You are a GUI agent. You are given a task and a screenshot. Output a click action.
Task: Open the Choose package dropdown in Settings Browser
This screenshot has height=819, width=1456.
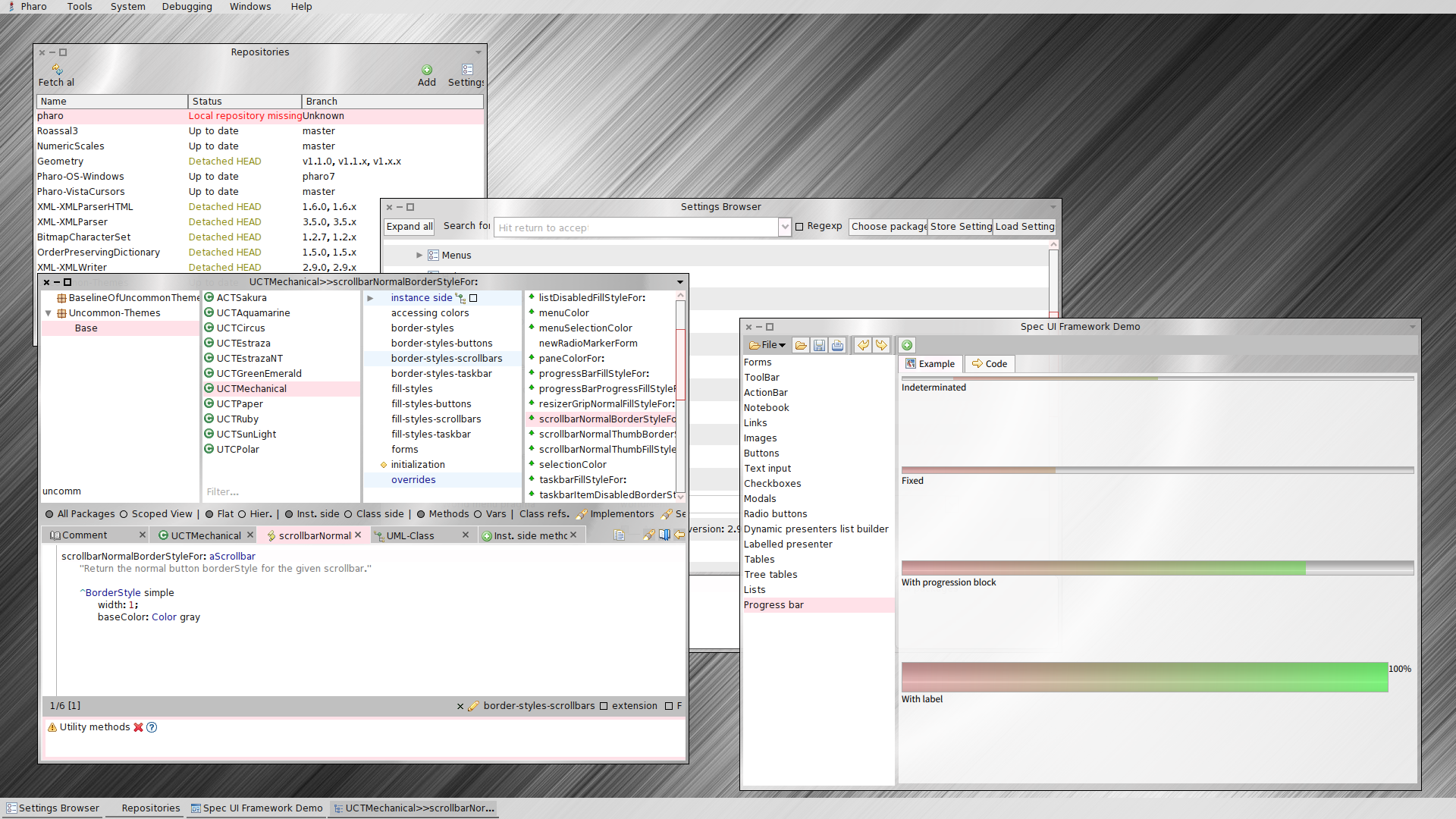887,226
